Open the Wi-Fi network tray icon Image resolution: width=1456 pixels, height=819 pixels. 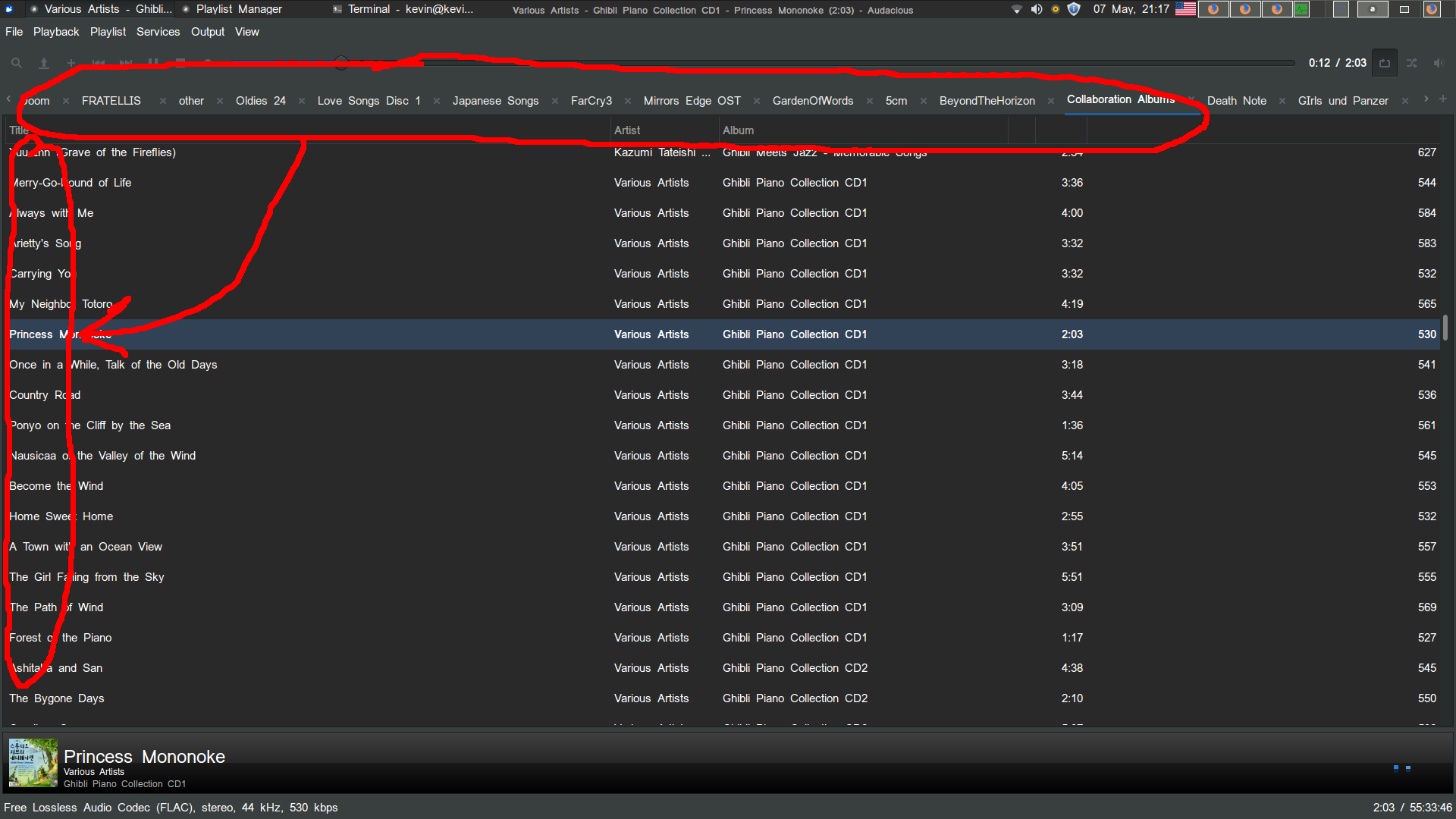pos(1017,9)
